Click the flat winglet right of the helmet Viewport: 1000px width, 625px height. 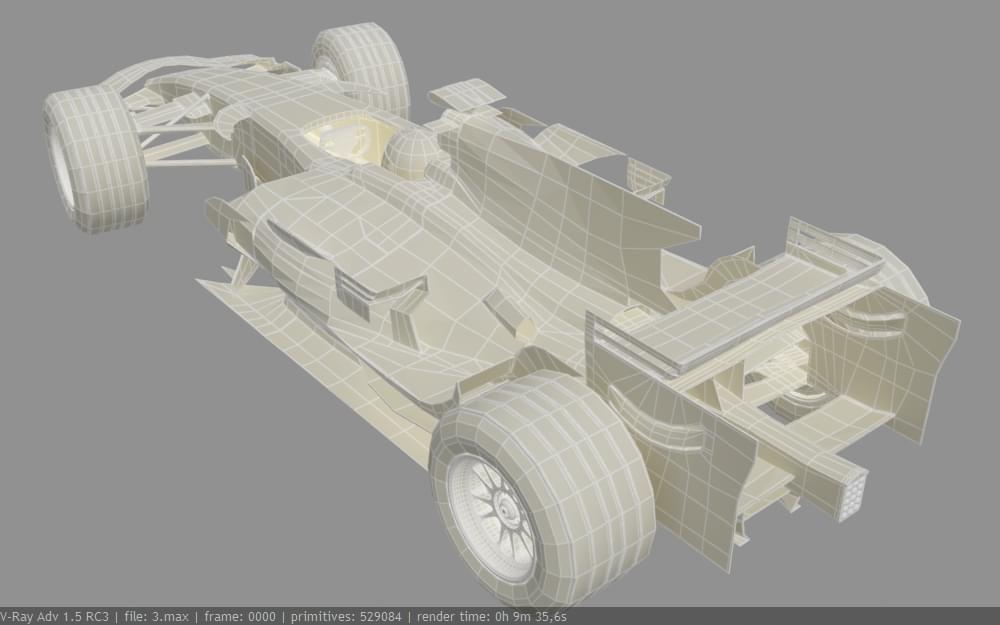467,94
